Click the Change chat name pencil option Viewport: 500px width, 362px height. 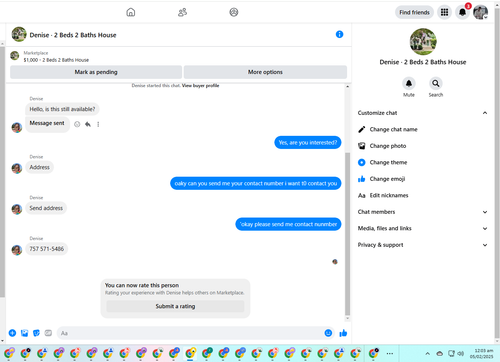click(x=422, y=129)
